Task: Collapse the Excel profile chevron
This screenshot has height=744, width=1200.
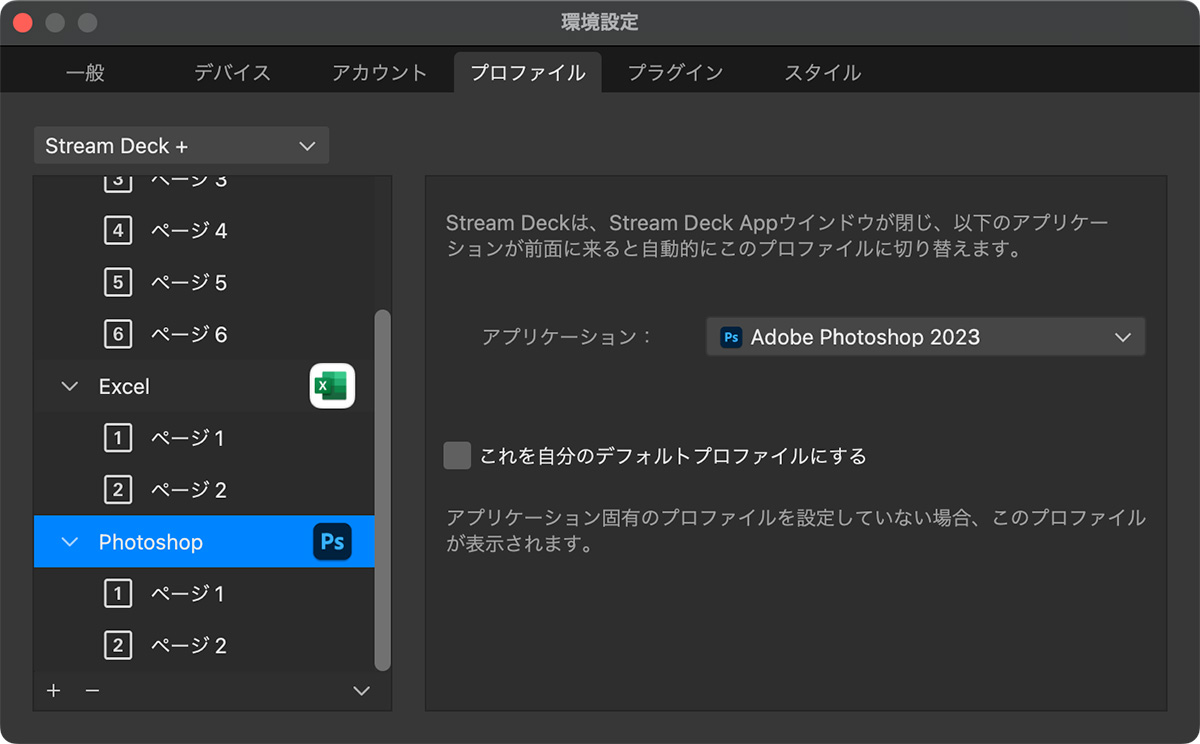Action: point(70,386)
